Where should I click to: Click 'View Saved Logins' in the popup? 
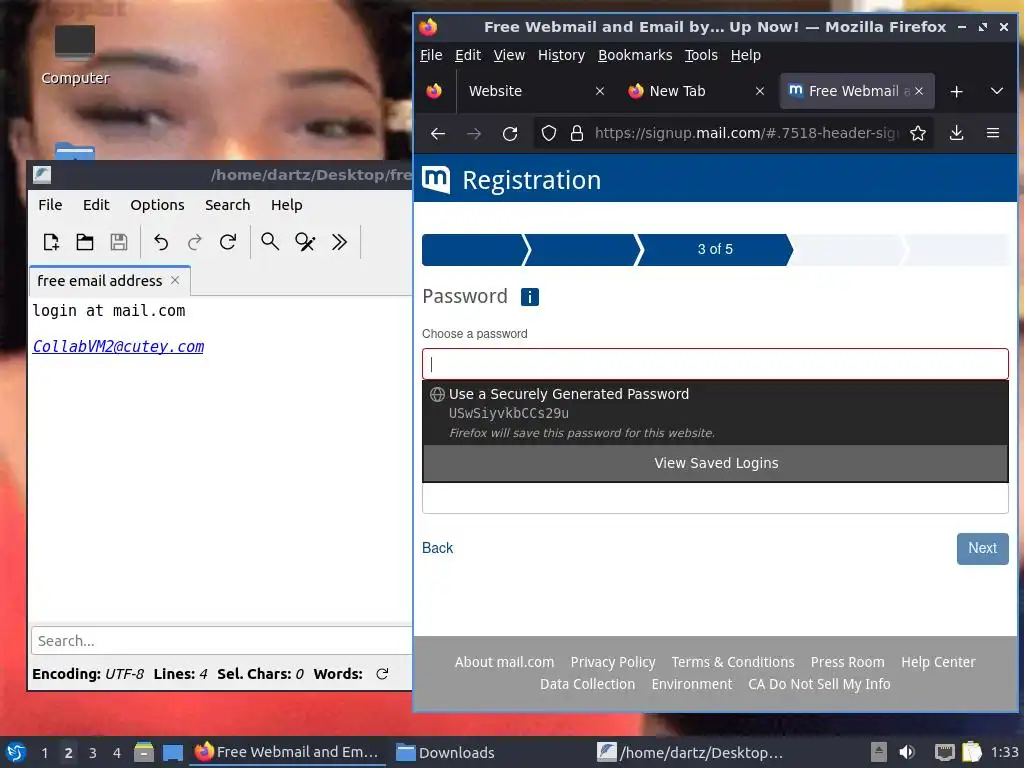pyautogui.click(x=715, y=463)
